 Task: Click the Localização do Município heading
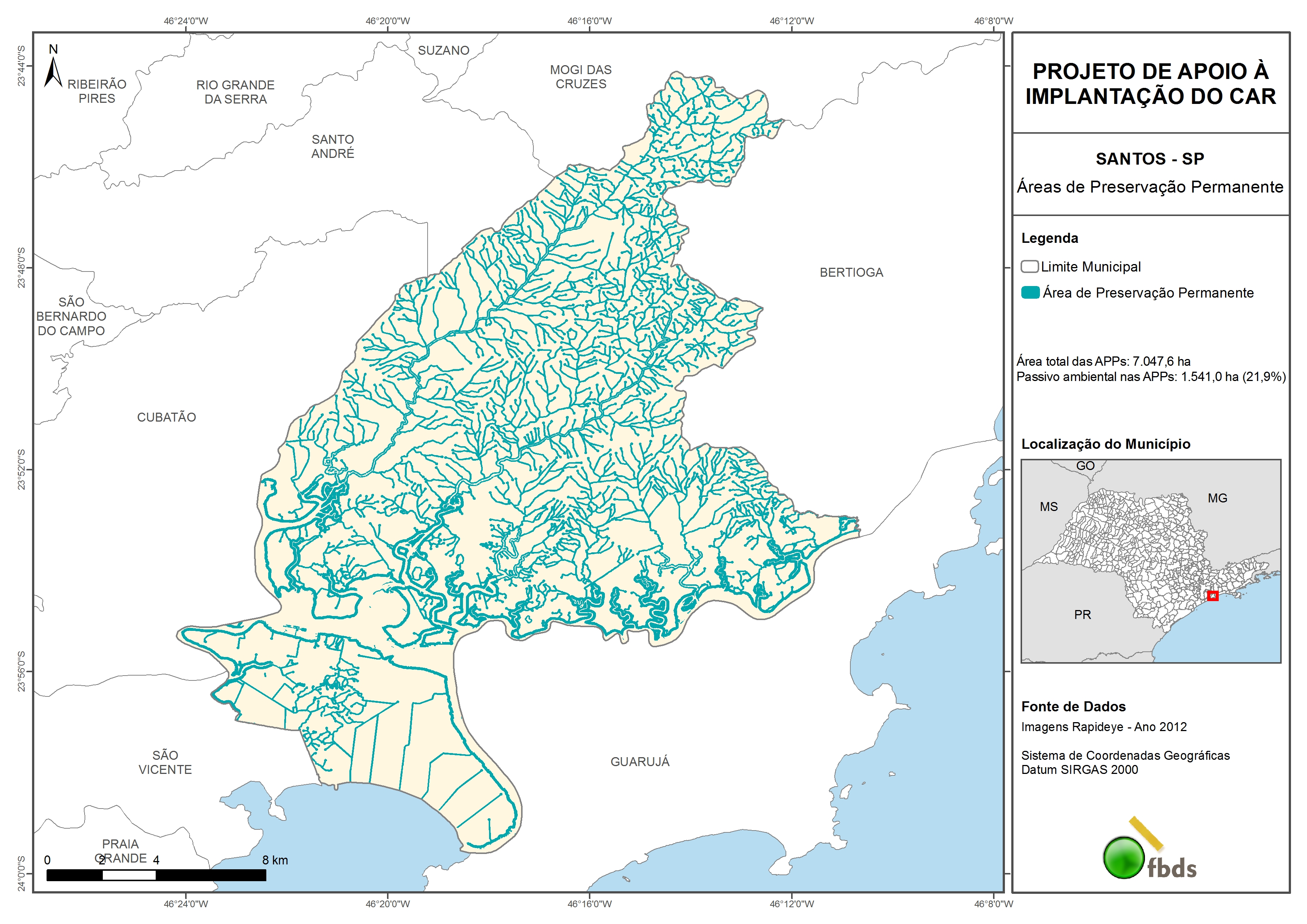pyautogui.click(x=1105, y=444)
